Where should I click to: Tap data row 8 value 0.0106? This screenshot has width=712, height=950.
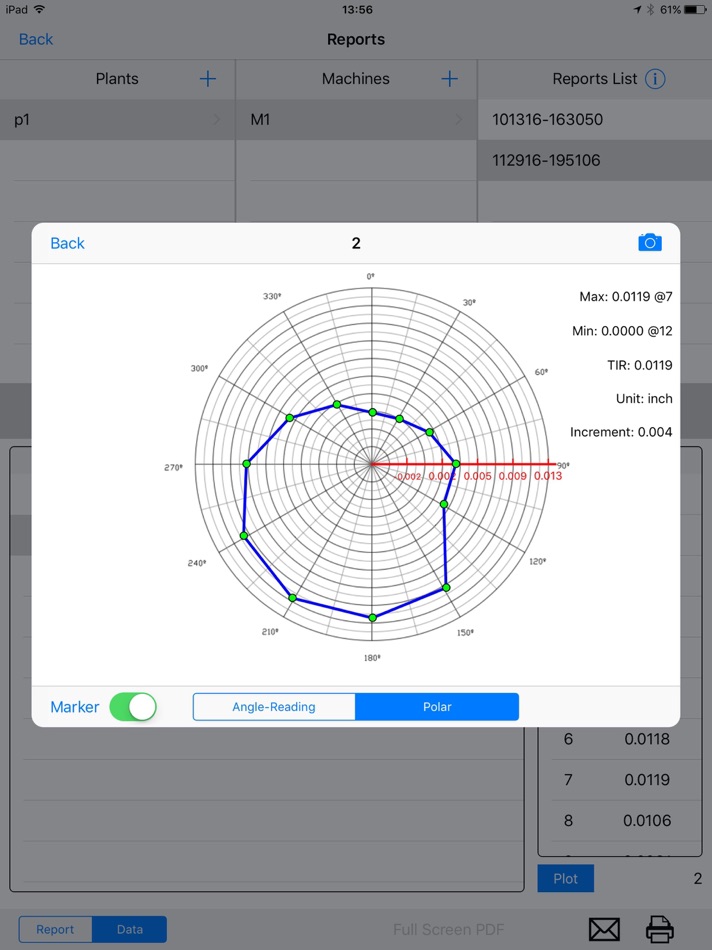647,821
